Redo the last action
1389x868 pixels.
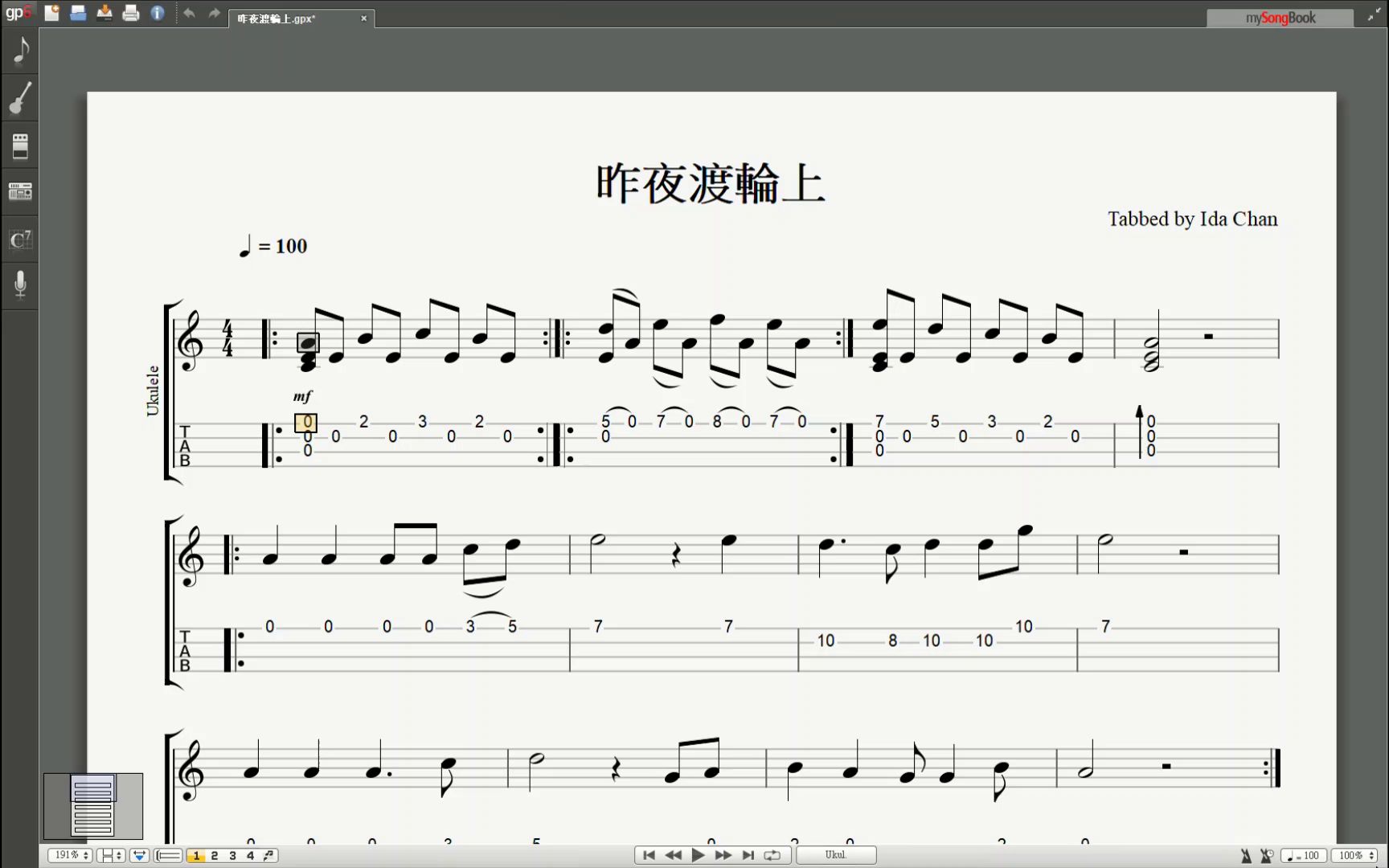[214, 13]
